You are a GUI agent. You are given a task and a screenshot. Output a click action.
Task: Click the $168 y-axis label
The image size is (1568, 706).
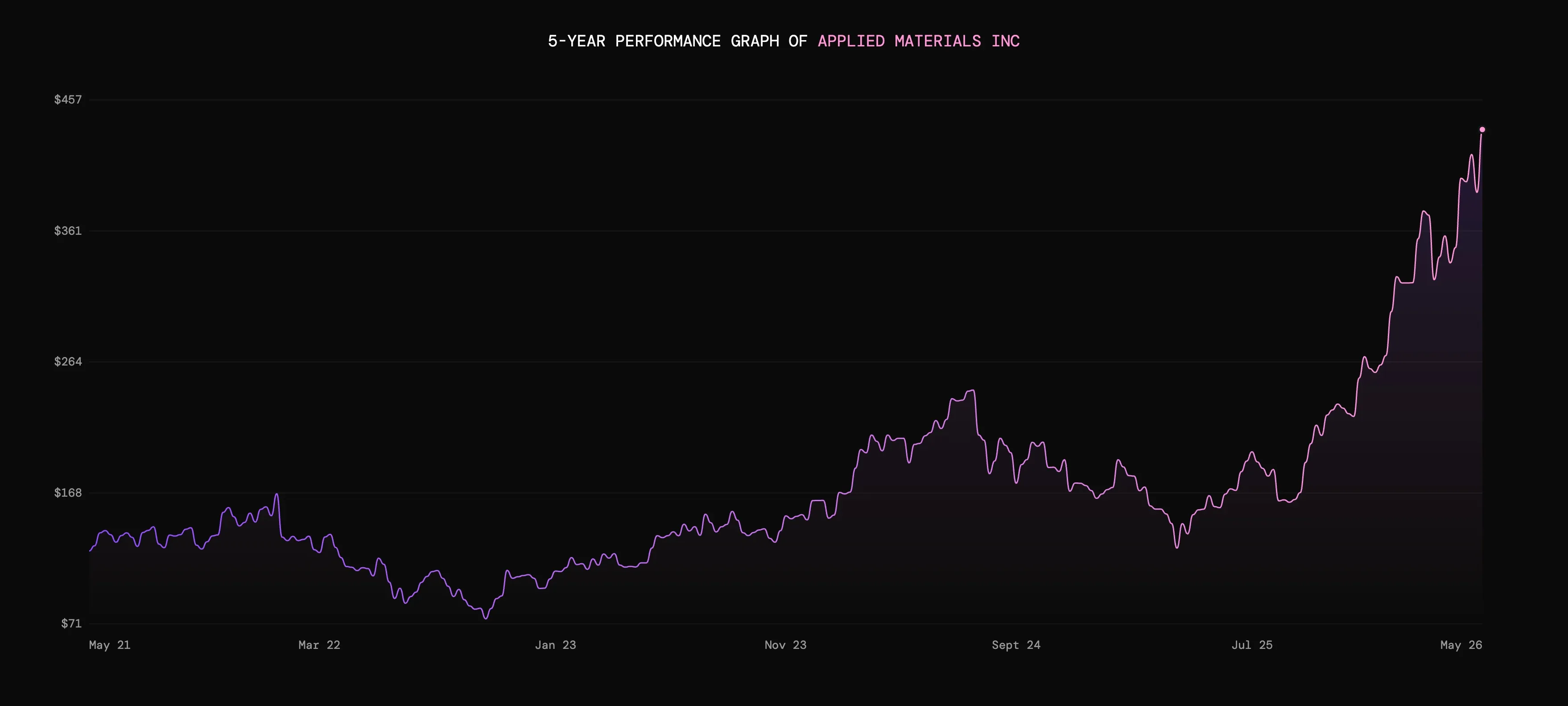point(68,492)
